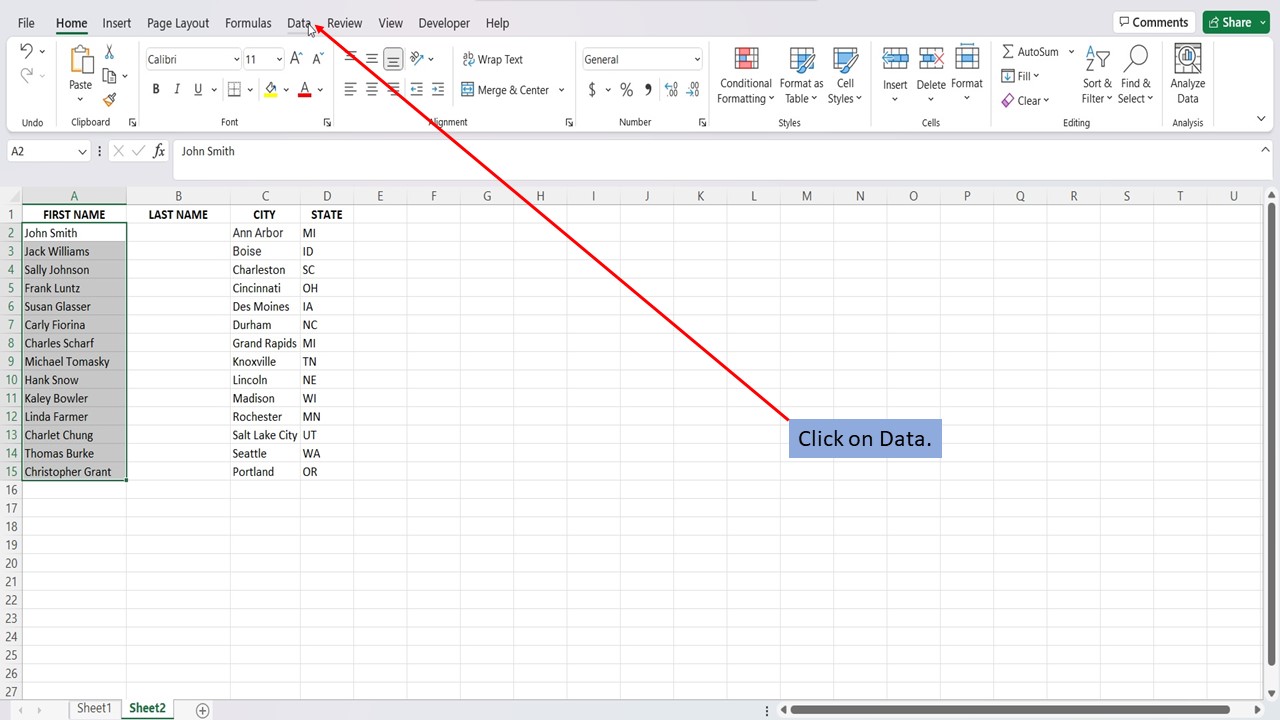Open Merge & Center dropdown arrow
The height and width of the screenshot is (720, 1280).
[x=561, y=90]
